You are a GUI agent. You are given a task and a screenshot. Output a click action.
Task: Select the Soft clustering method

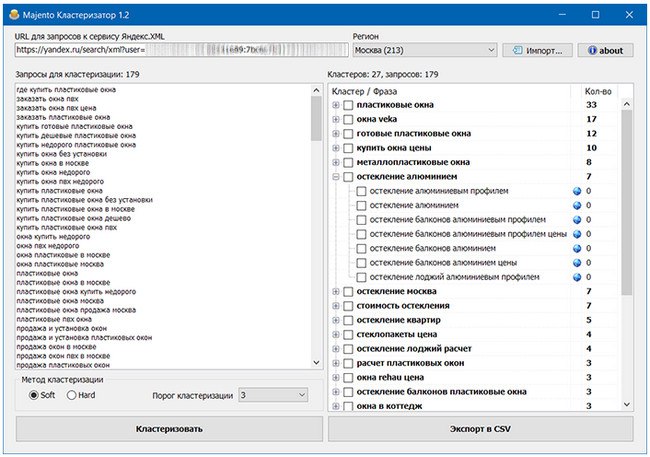[x=34, y=395]
